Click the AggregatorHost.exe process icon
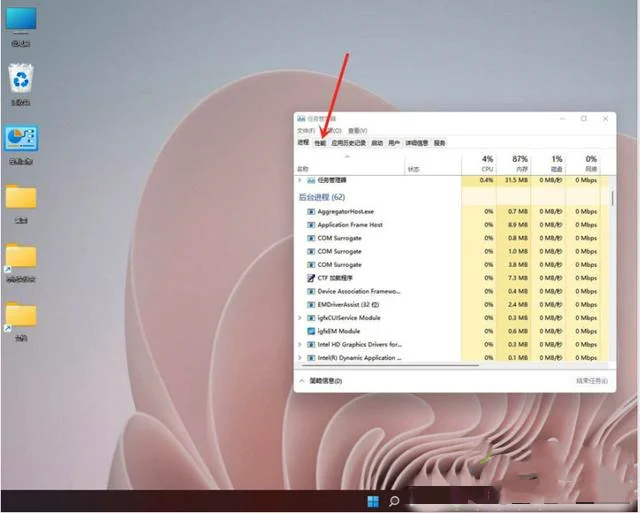 pos(311,211)
